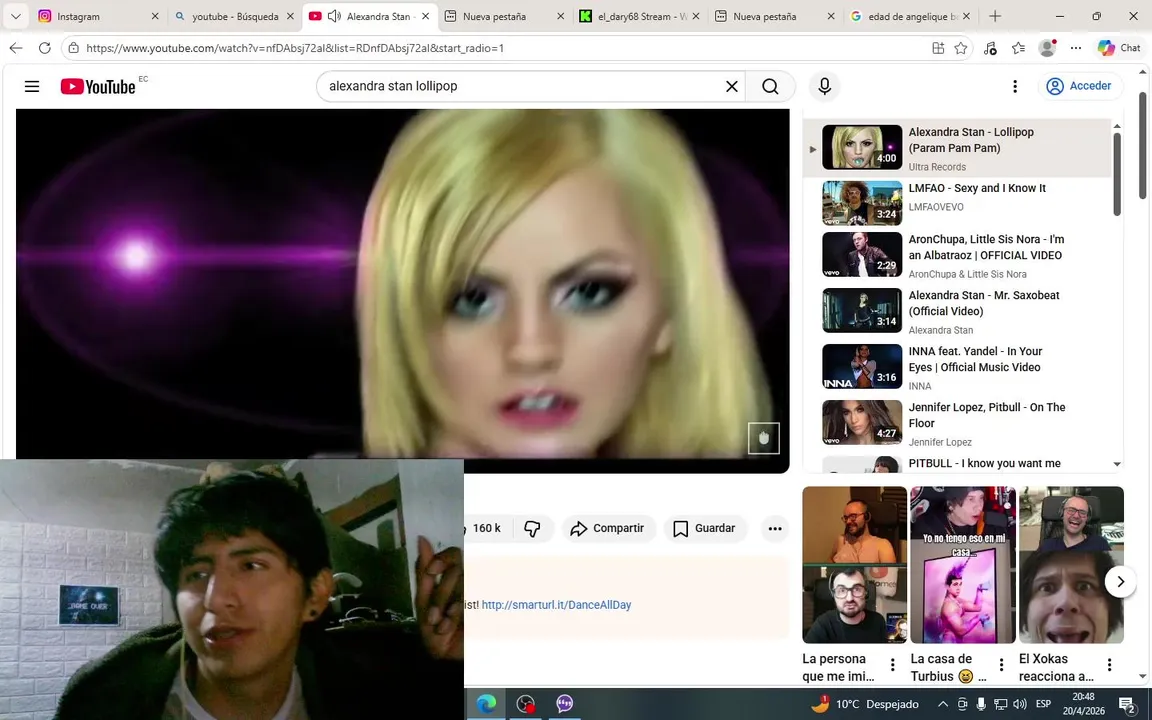Open the first Nueva pestaña tab
The height and width of the screenshot is (720, 1152).
(505, 16)
